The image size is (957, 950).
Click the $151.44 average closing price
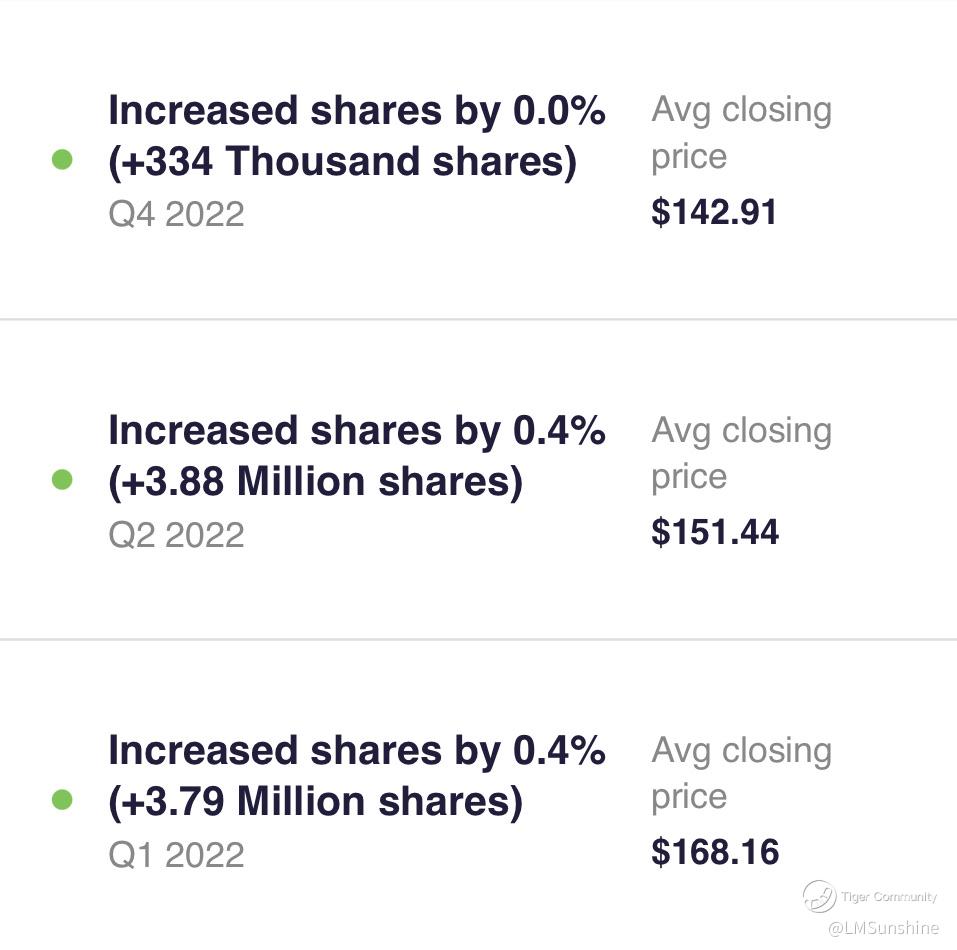pos(714,532)
